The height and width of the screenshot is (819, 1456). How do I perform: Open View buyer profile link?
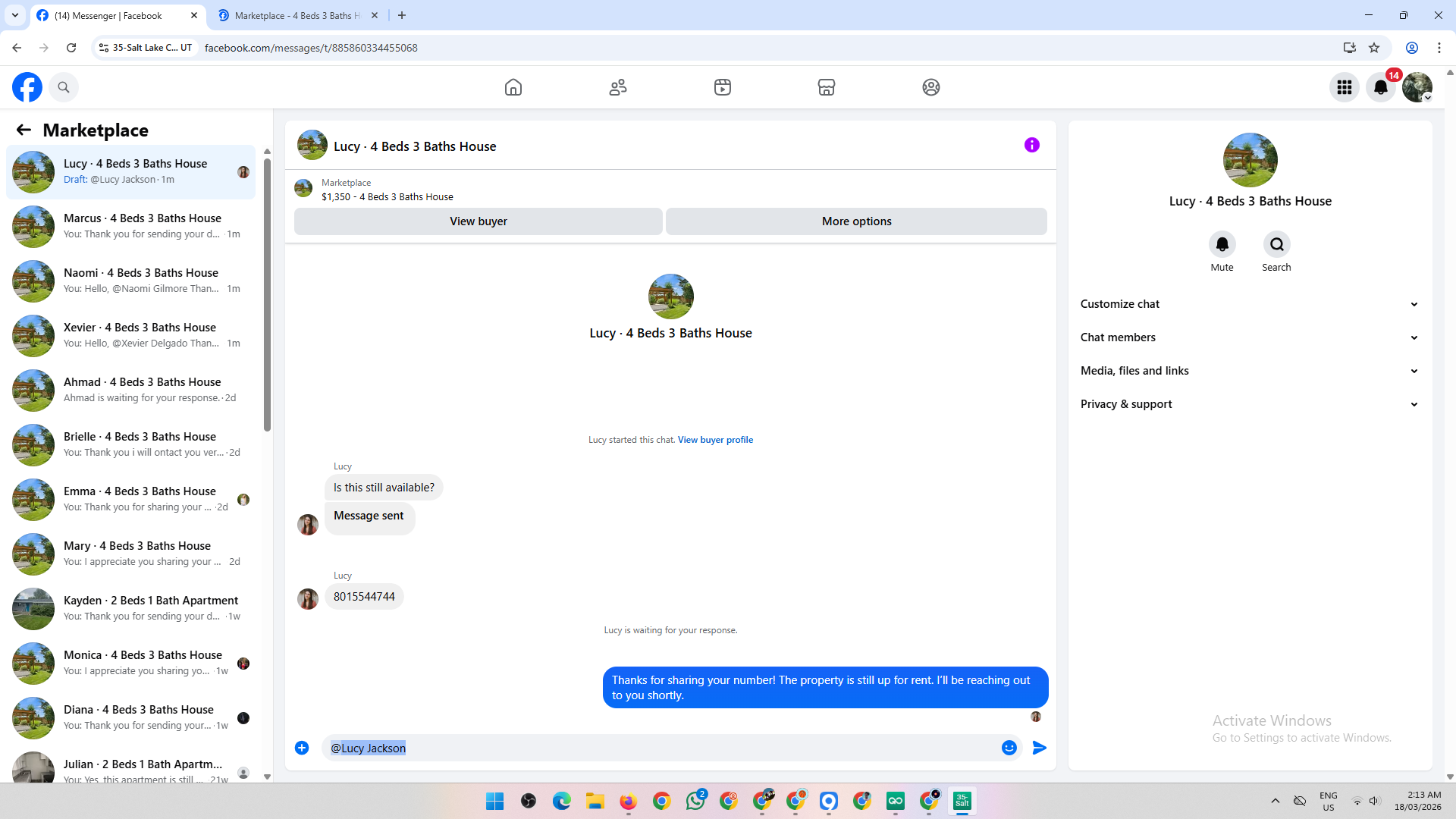coord(715,440)
